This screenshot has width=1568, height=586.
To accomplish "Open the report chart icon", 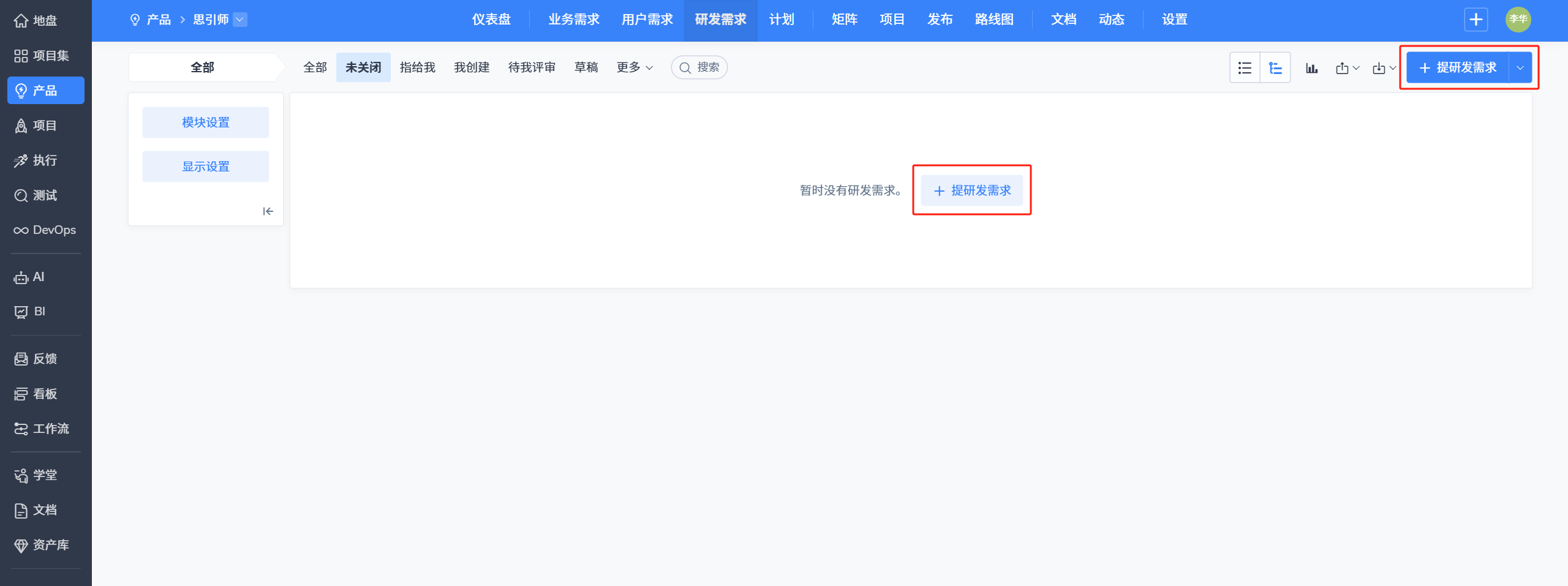I will [1311, 68].
